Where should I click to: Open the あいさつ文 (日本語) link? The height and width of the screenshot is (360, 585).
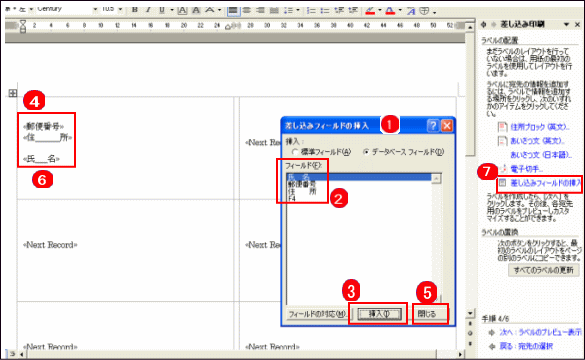click(540, 155)
